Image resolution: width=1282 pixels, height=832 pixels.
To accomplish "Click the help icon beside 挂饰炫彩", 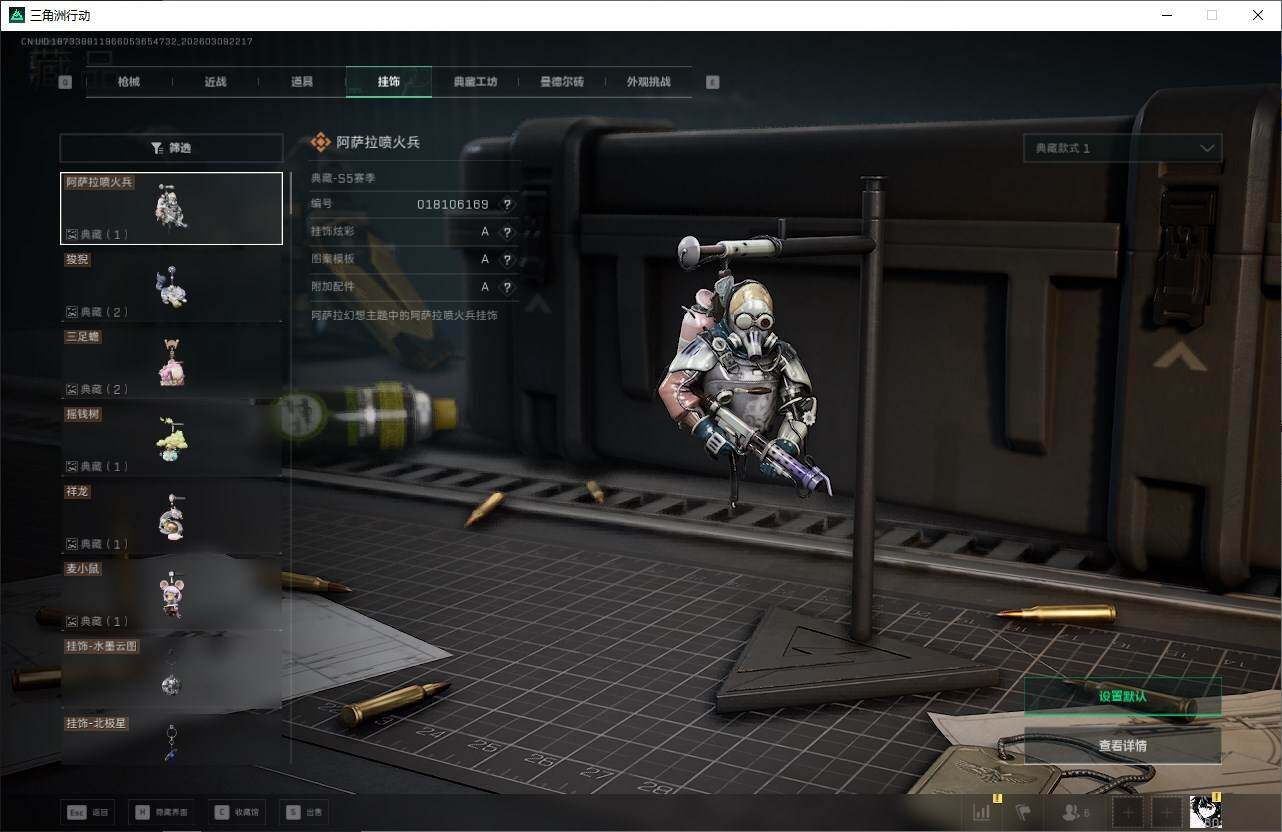I will pos(507,232).
